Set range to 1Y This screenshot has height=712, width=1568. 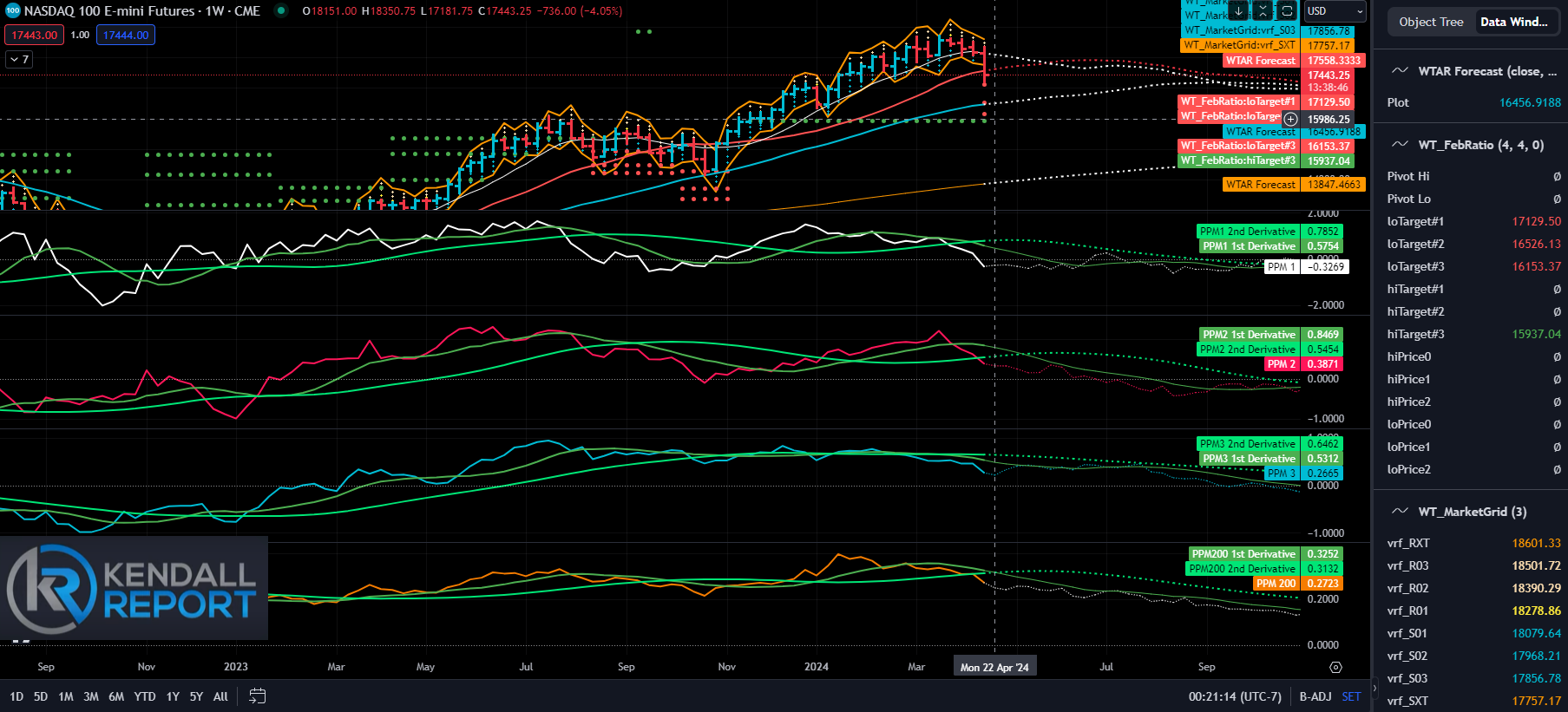[x=173, y=696]
